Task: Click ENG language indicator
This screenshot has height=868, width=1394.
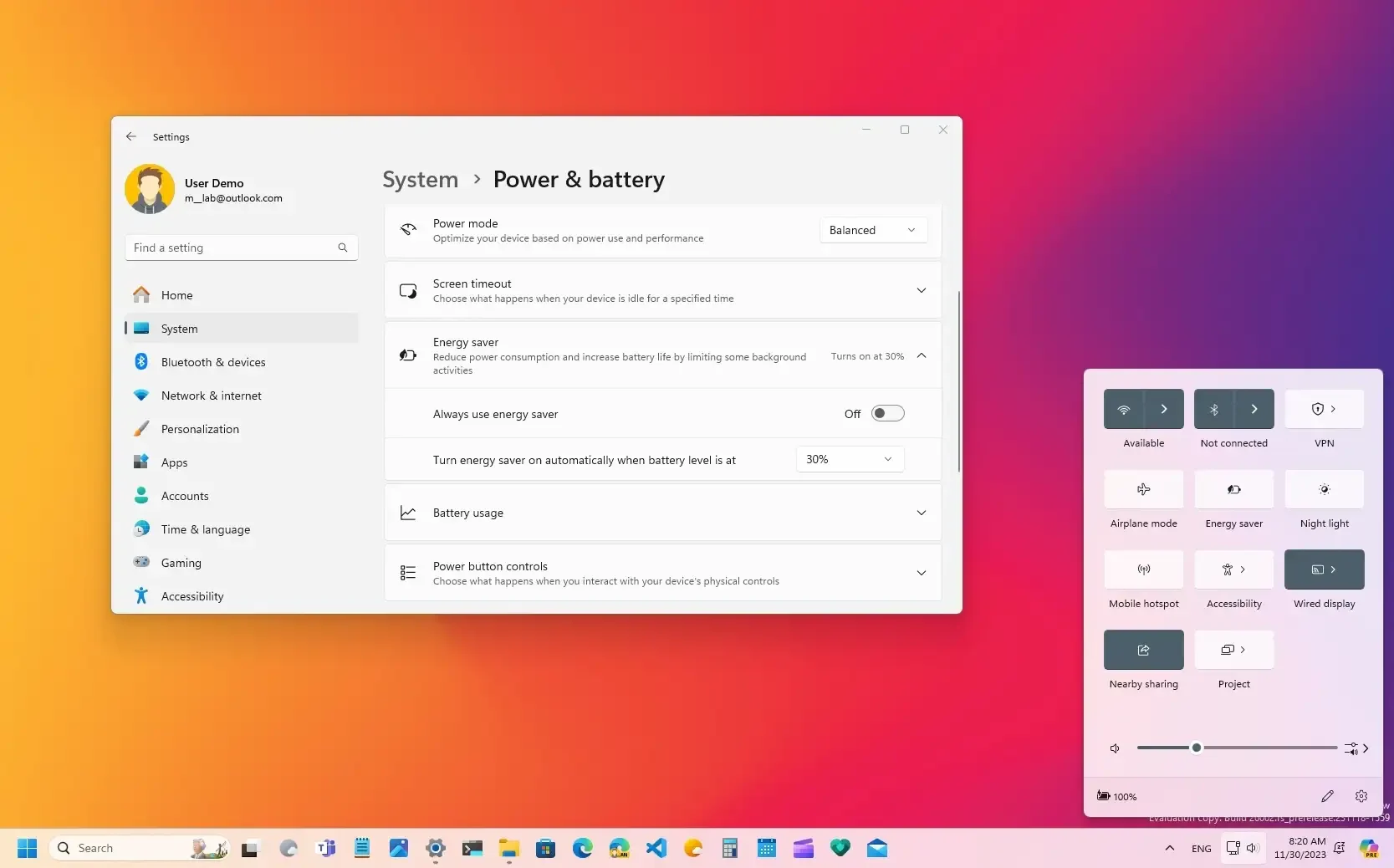Action: point(1202,848)
